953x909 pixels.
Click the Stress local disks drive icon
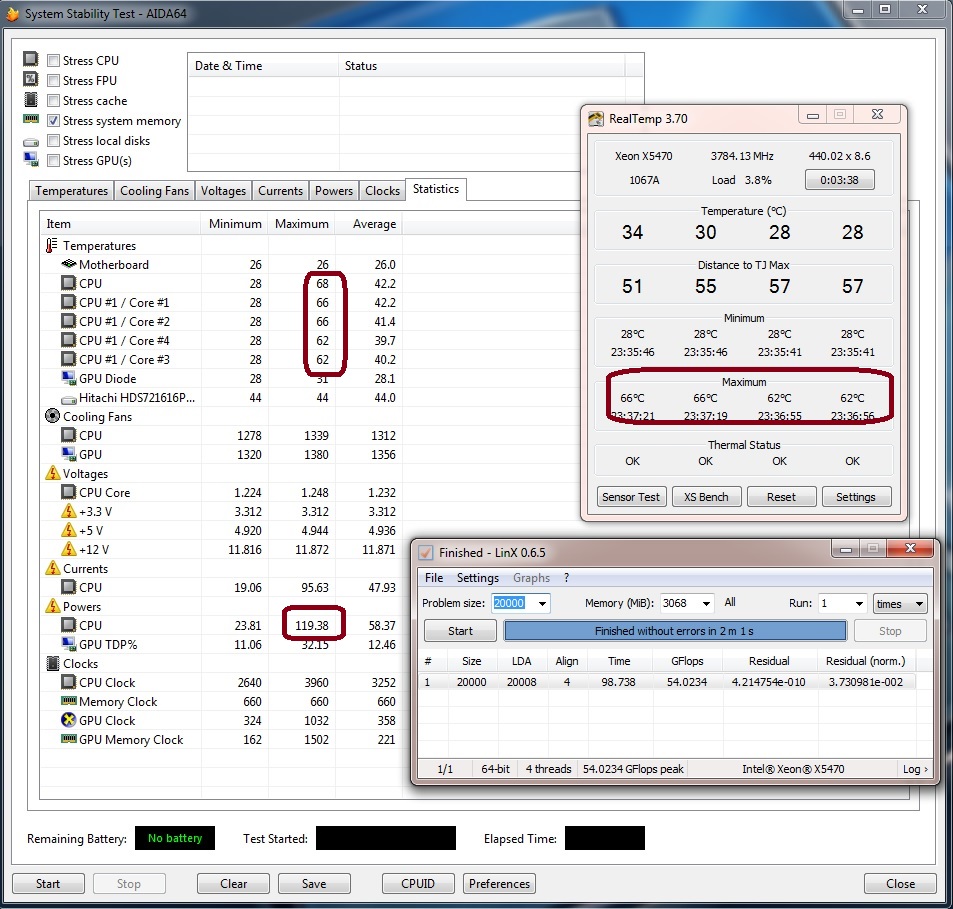coord(30,142)
